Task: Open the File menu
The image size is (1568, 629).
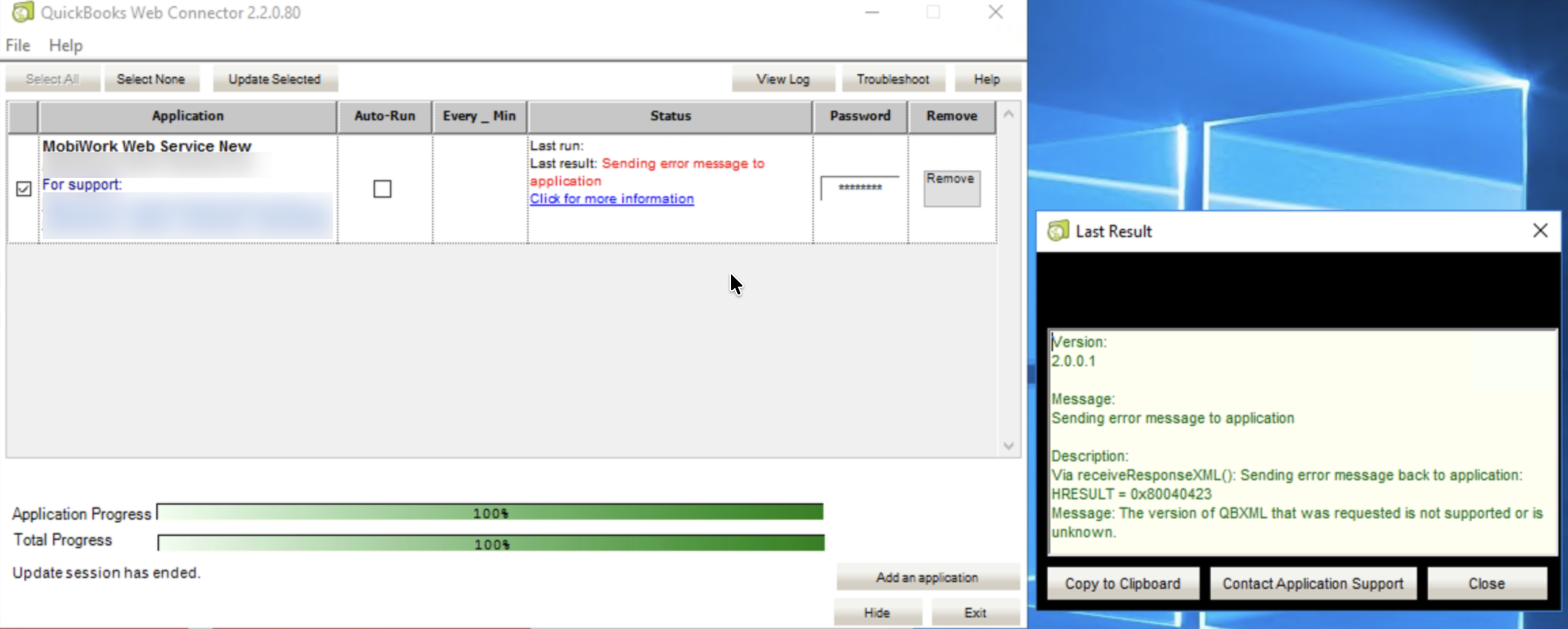Action: (x=18, y=46)
